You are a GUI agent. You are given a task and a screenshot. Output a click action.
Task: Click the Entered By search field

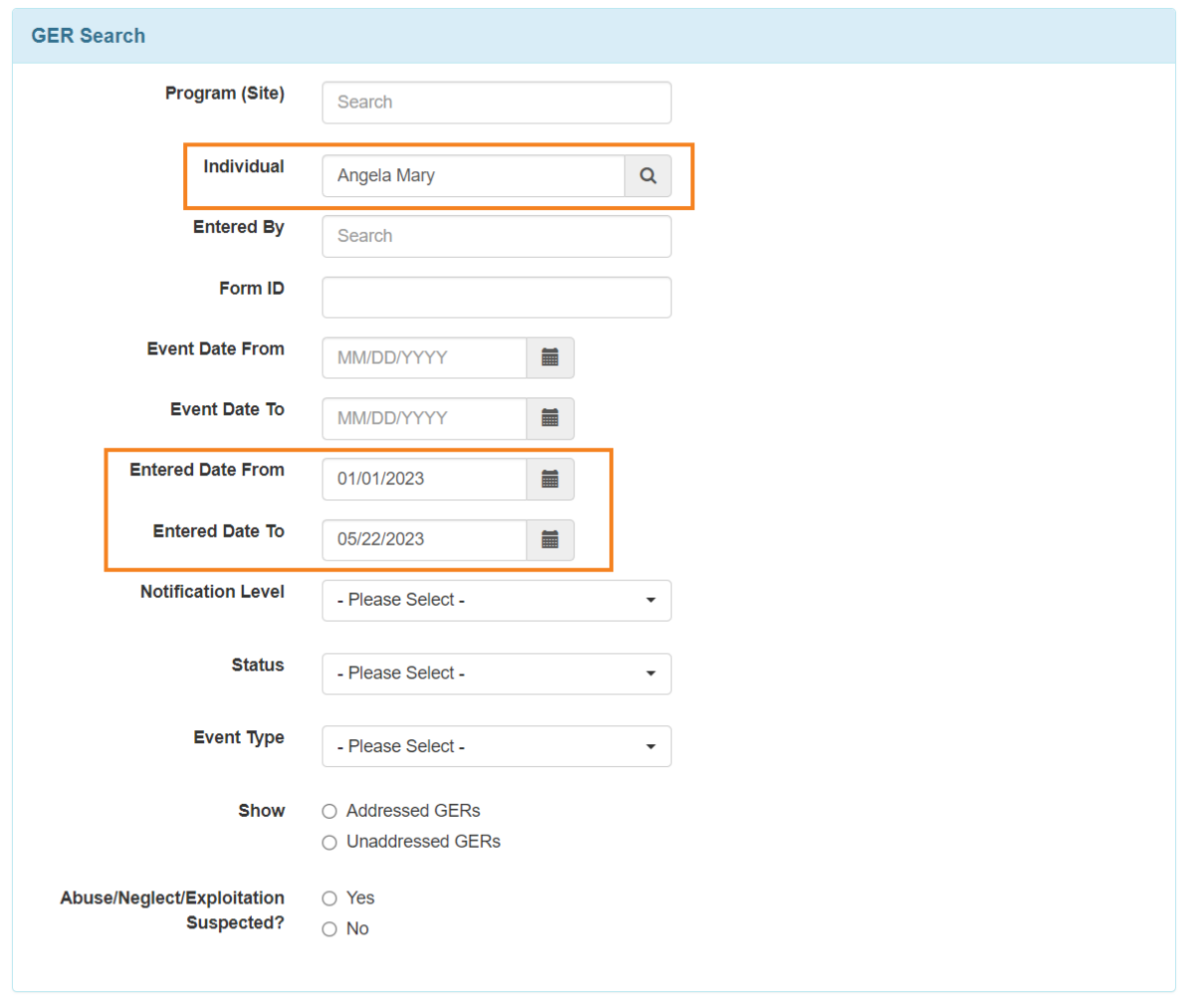[x=496, y=237]
